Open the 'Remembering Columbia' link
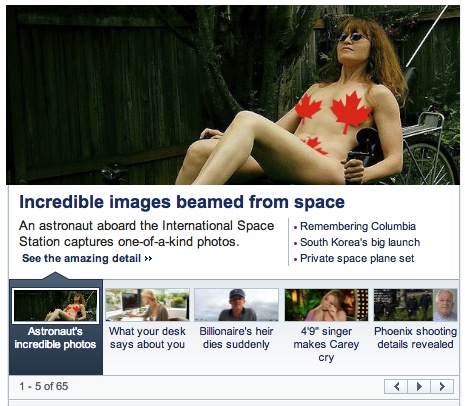The height and width of the screenshot is (406, 465). pos(358,226)
